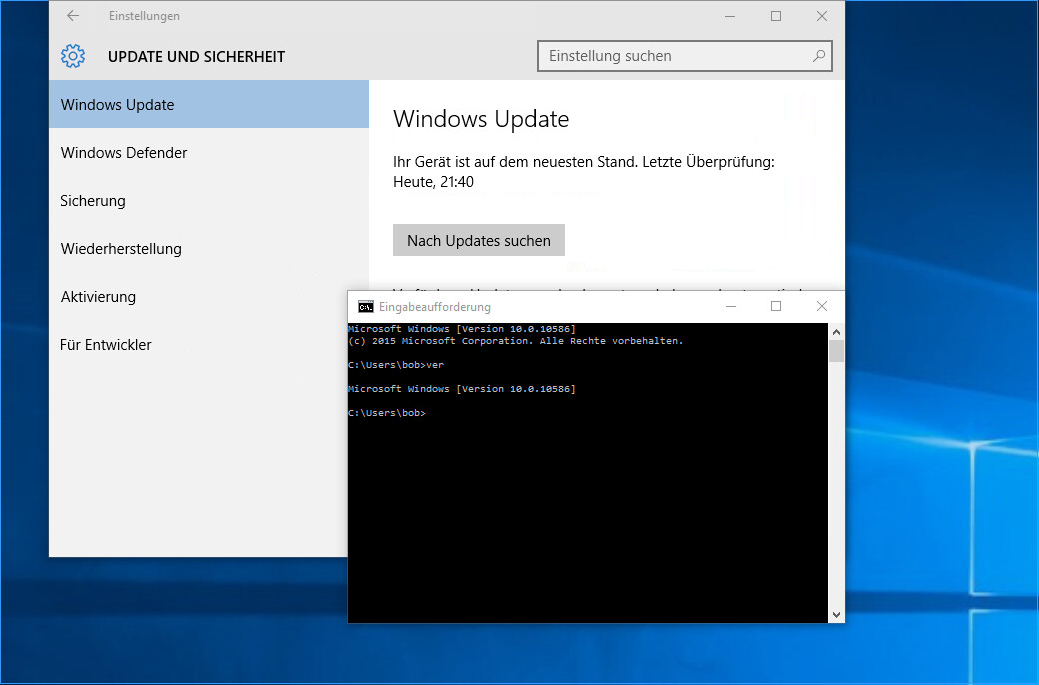The width and height of the screenshot is (1039, 685).
Task: Minimize the Eingabeaufforderung window
Action: coord(732,306)
